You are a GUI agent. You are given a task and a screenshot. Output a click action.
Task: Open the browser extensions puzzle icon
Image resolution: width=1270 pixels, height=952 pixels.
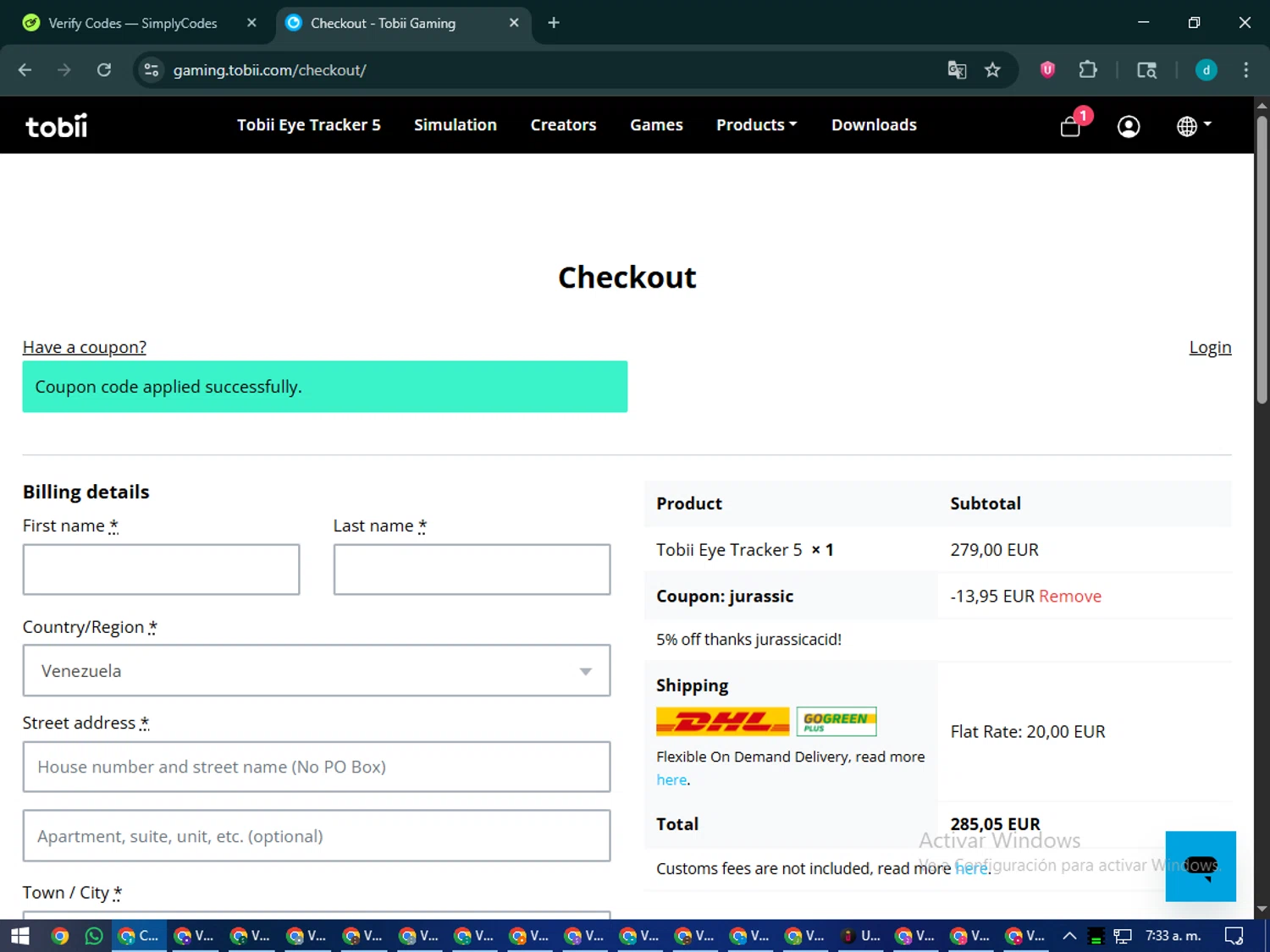[1088, 70]
